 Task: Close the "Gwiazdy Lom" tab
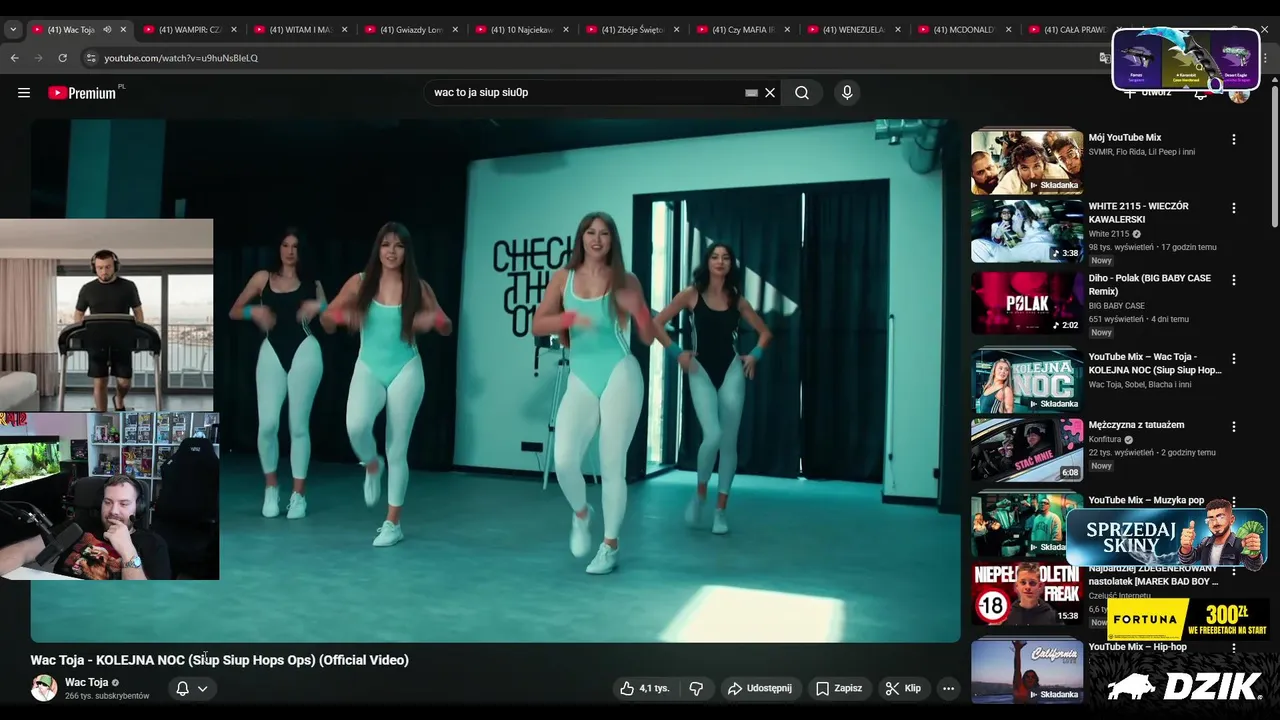pyautogui.click(x=455, y=30)
